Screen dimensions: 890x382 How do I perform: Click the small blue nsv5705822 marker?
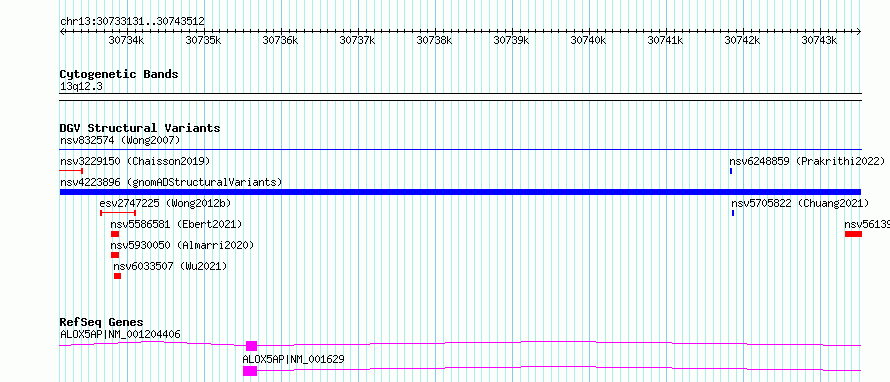point(733,213)
